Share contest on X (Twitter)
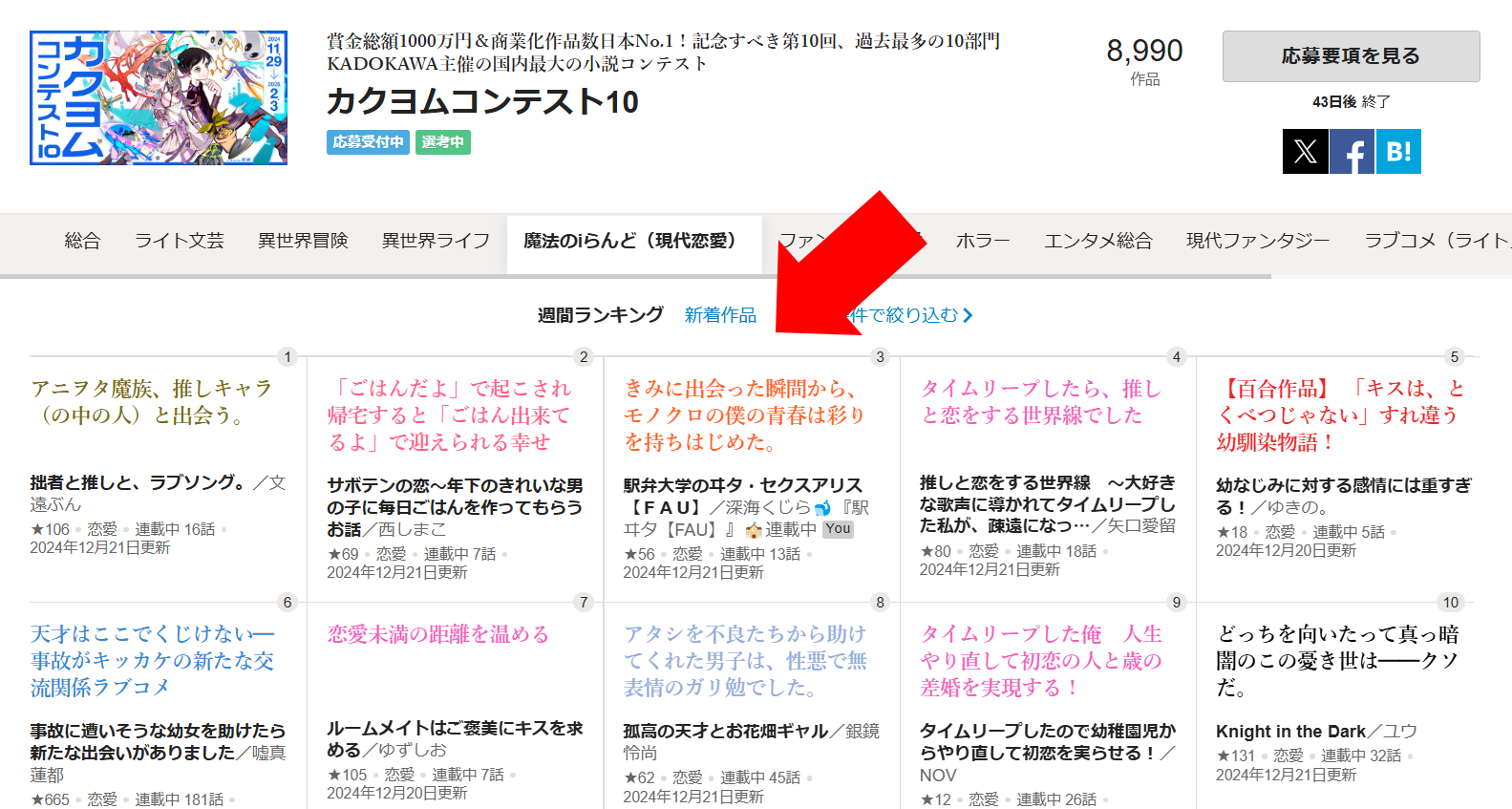Image resolution: width=1512 pixels, height=809 pixels. (1305, 152)
